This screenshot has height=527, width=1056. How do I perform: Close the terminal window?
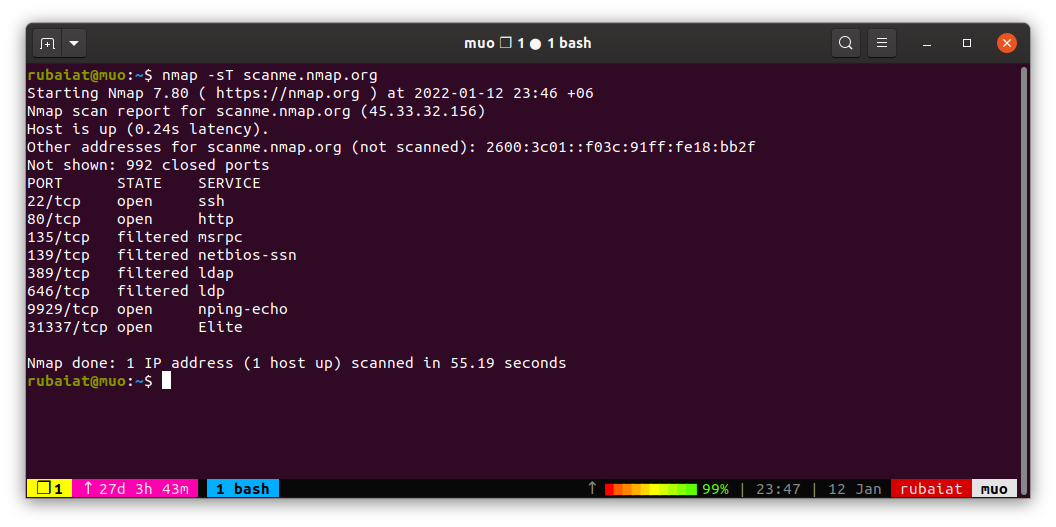(1007, 44)
